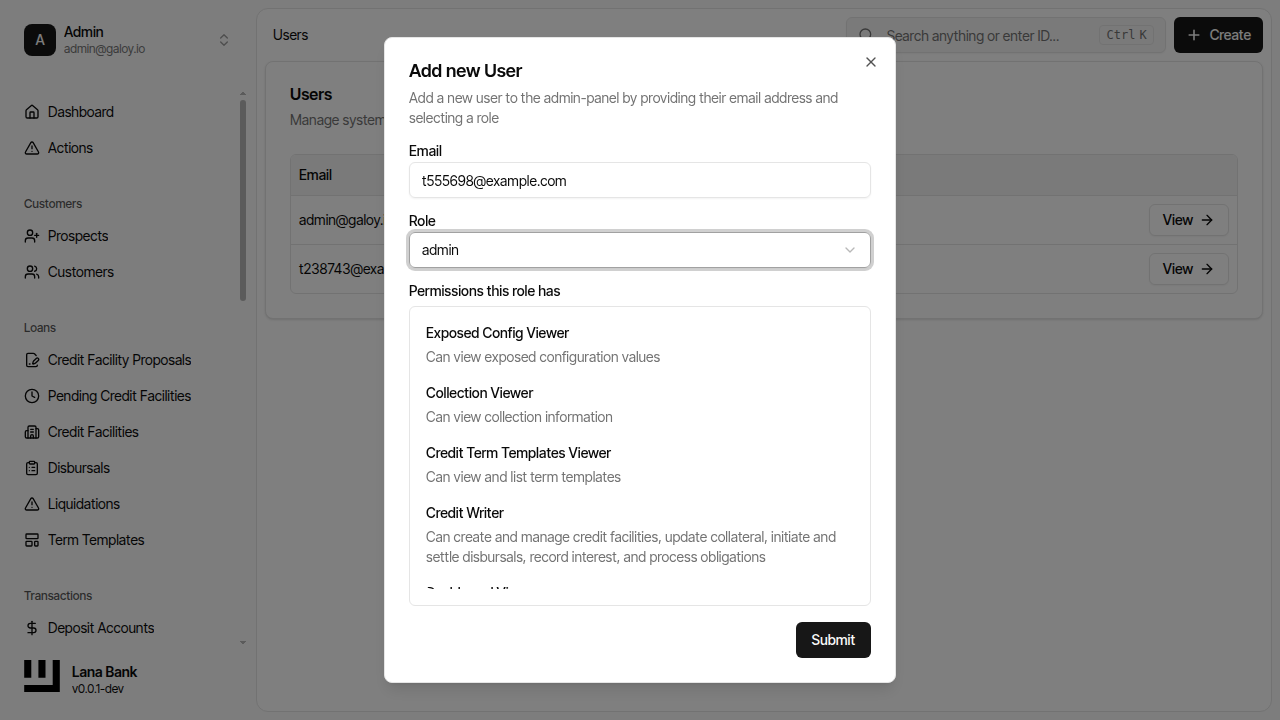1280x720 pixels.
Task: Expand the Admin account switcher chevron
Action: [x=224, y=40]
